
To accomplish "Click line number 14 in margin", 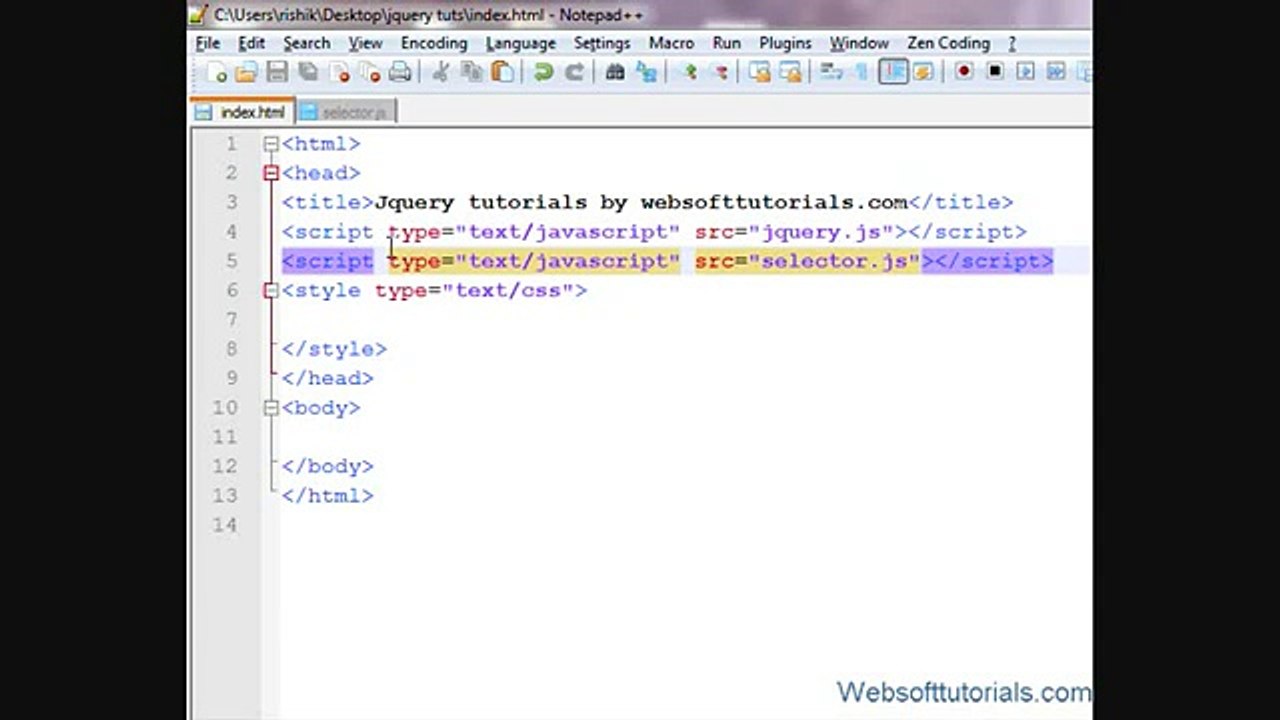I will pos(226,525).
